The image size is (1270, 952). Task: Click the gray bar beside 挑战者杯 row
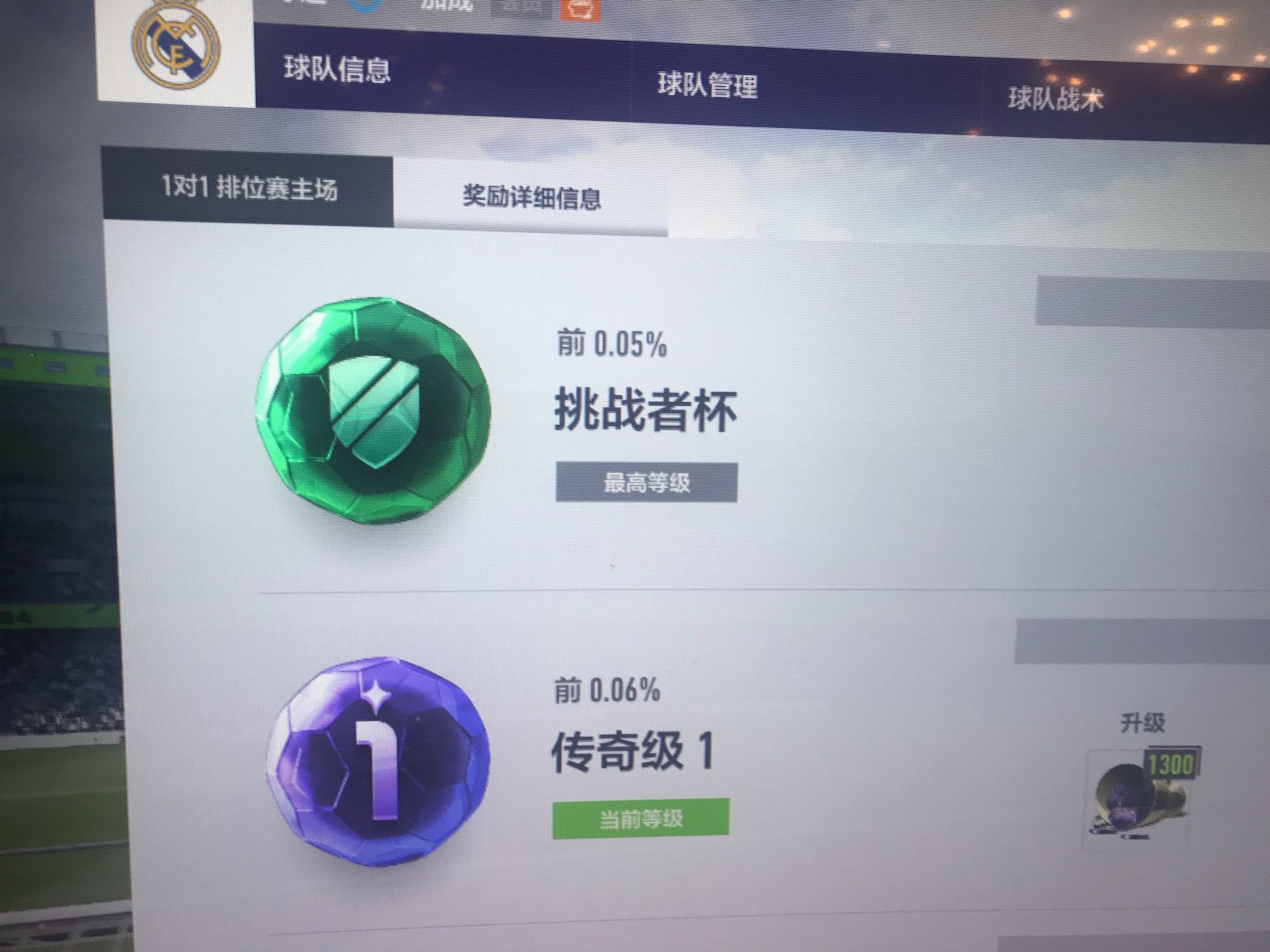click(x=1153, y=303)
